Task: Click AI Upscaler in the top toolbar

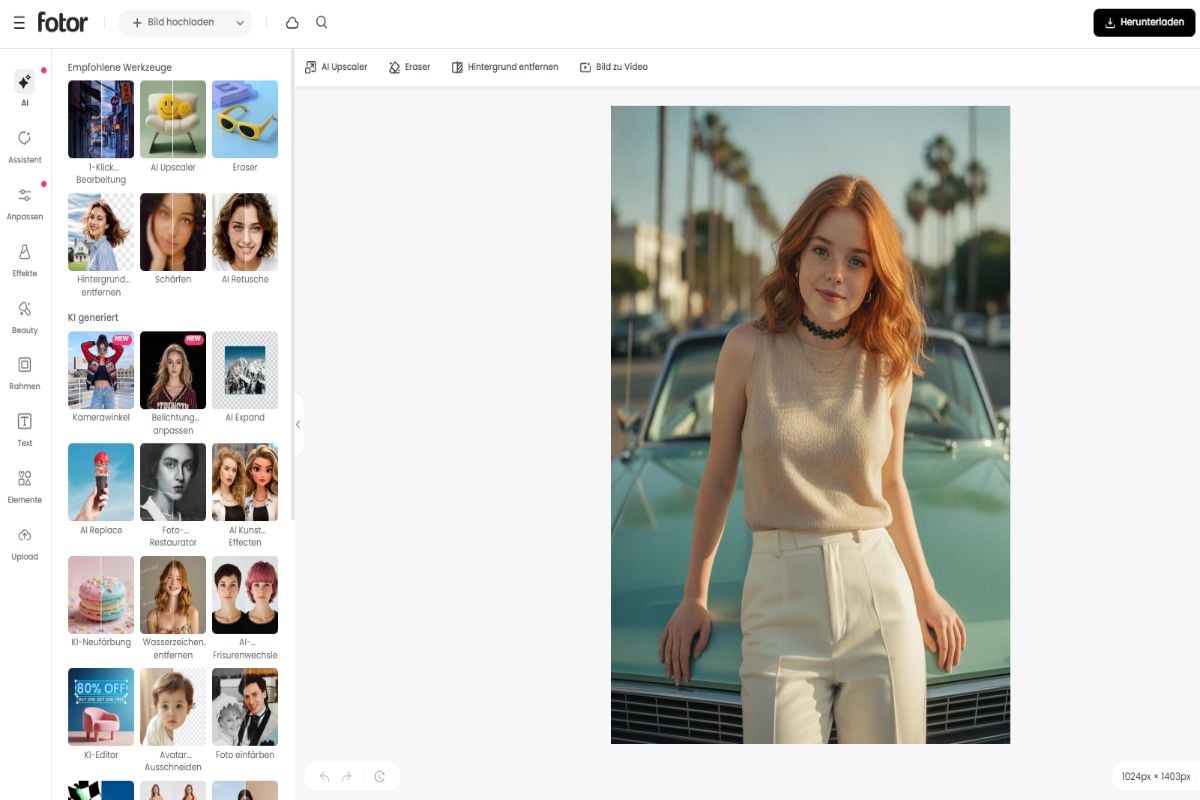Action: click(337, 67)
